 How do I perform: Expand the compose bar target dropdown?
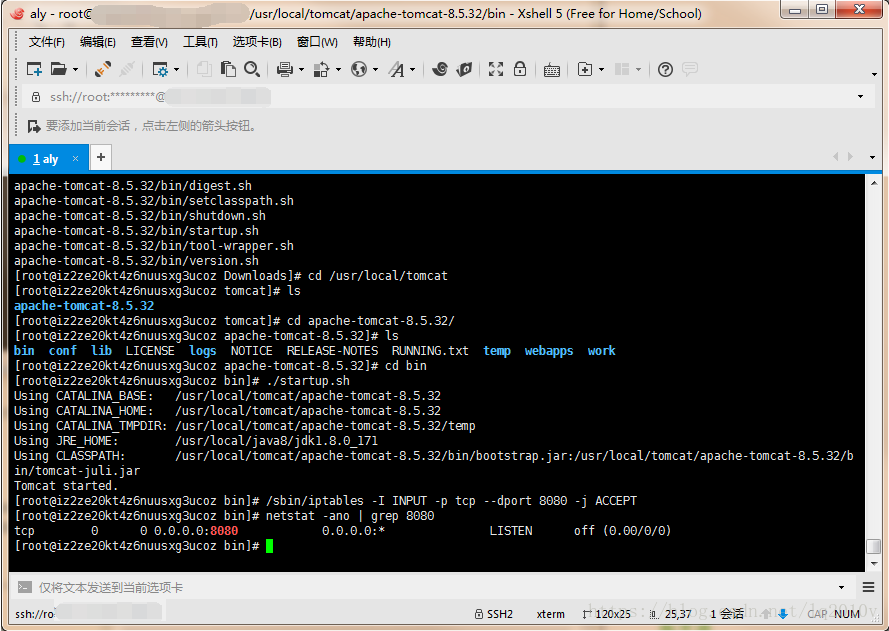(x=841, y=588)
